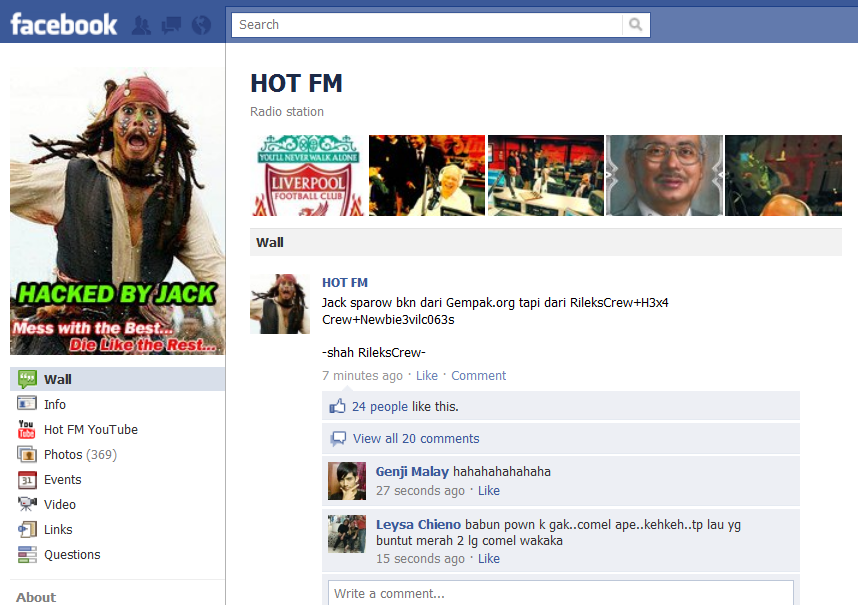Click the About heading in sidebar
The image size is (858, 605).
tap(36, 597)
